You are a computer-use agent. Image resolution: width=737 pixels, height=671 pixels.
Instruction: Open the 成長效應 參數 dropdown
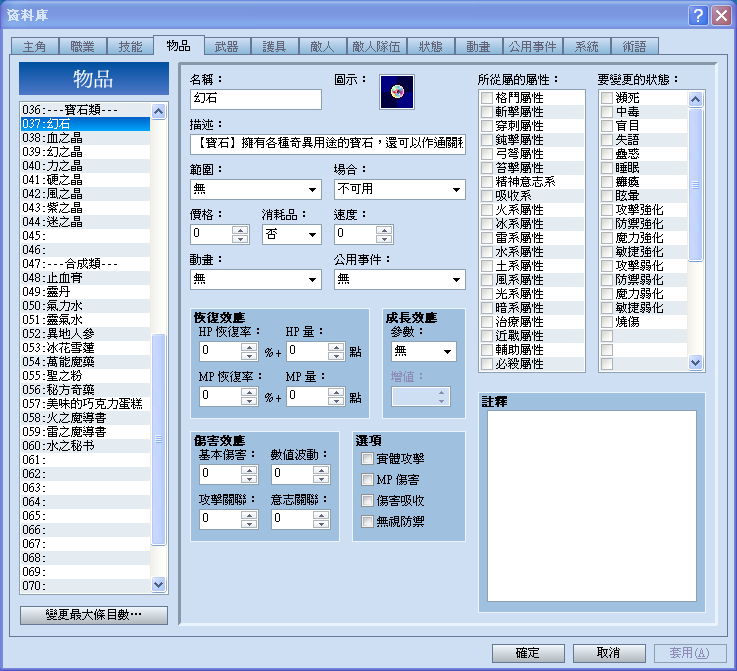click(423, 351)
